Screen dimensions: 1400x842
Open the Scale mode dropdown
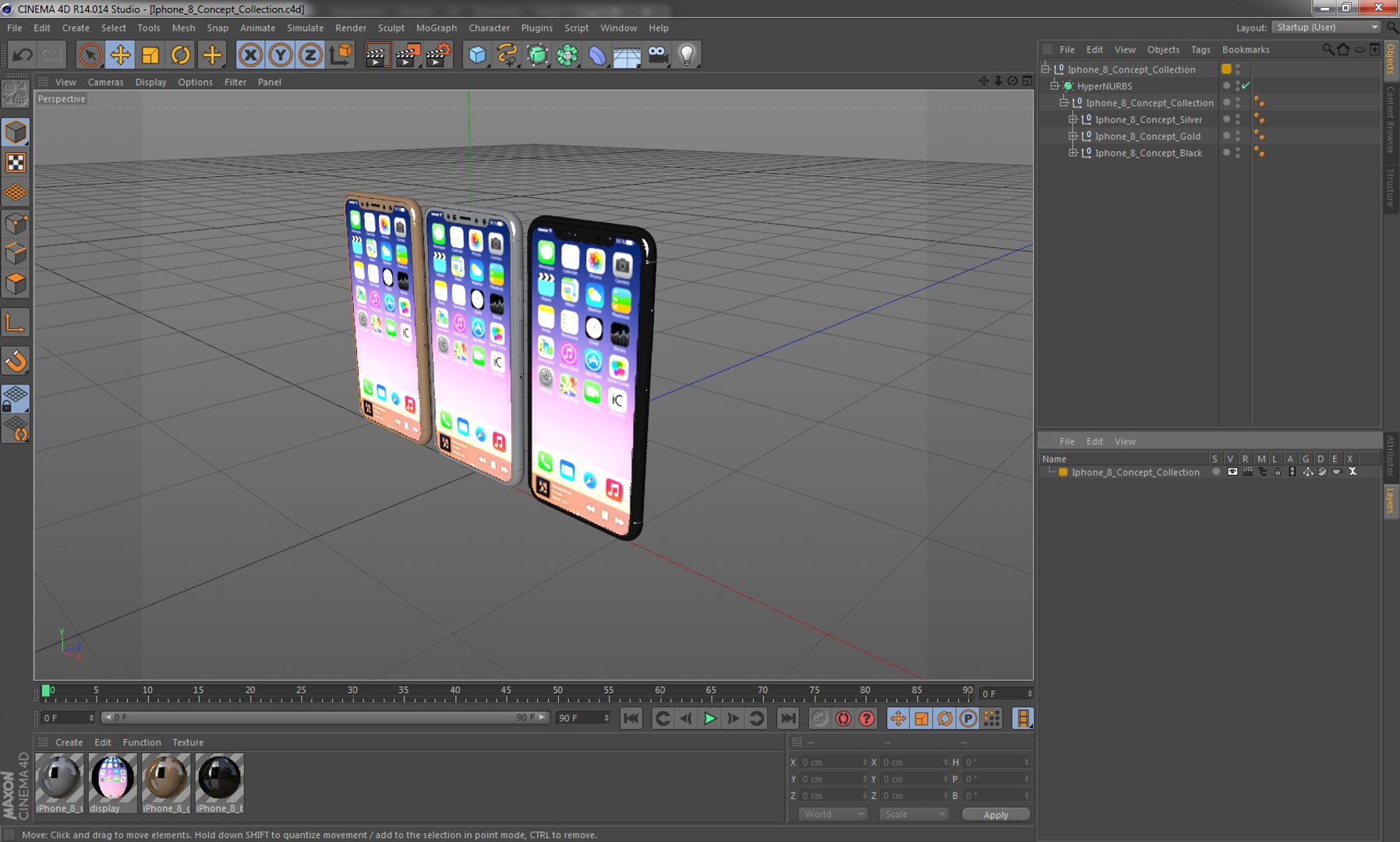[x=914, y=814]
